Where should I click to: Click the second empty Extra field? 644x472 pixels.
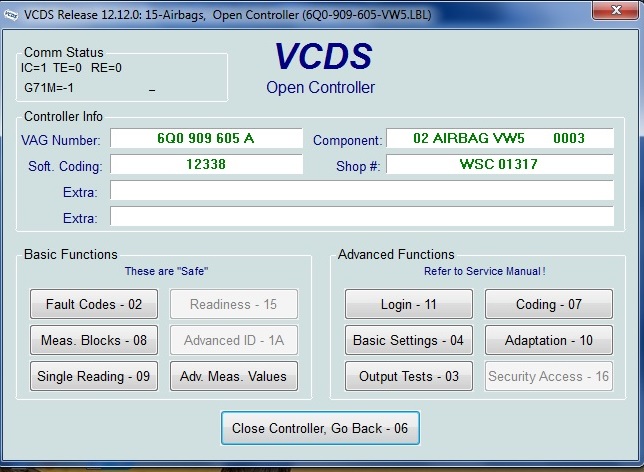362,216
